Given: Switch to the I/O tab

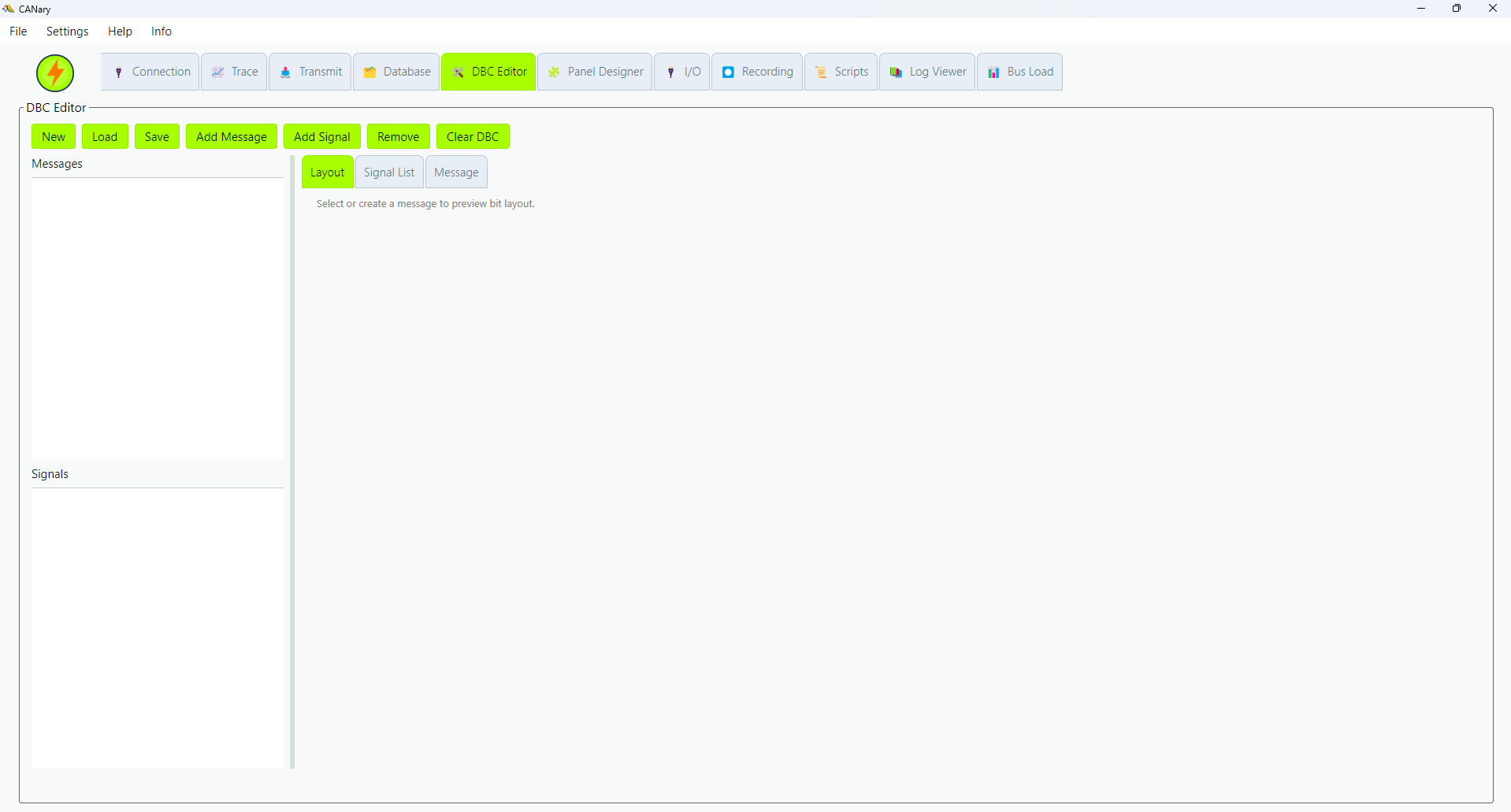Looking at the screenshot, I should [682, 72].
